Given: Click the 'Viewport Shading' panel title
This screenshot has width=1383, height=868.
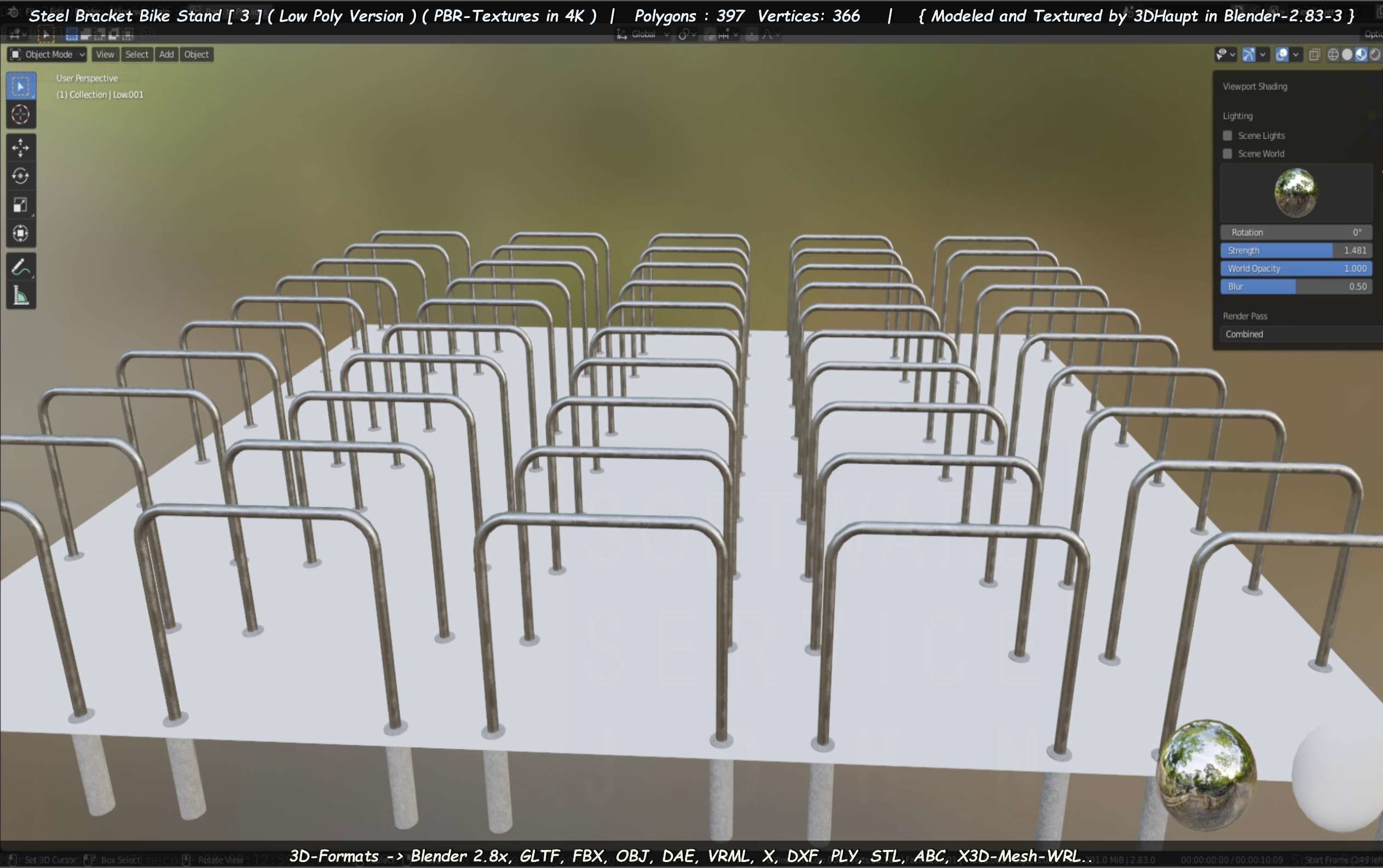Looking at the screenshot, I should [x=1255, y=86].
